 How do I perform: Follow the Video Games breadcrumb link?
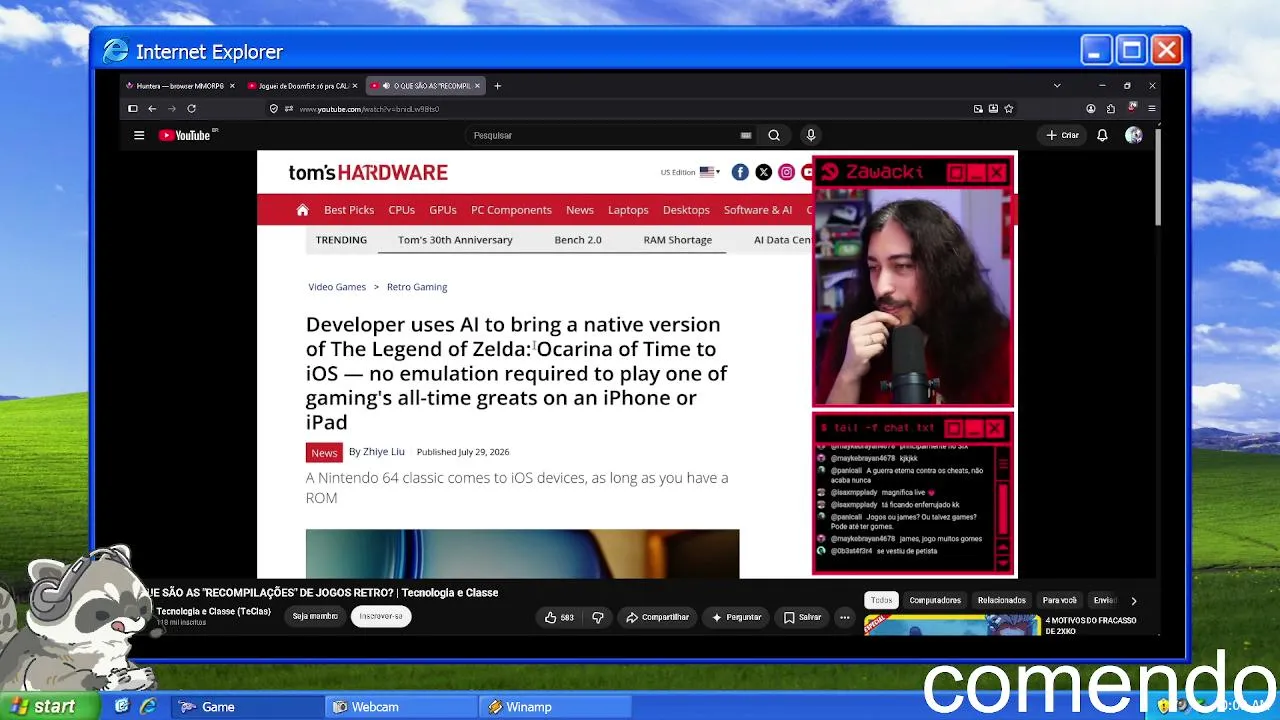337,287
